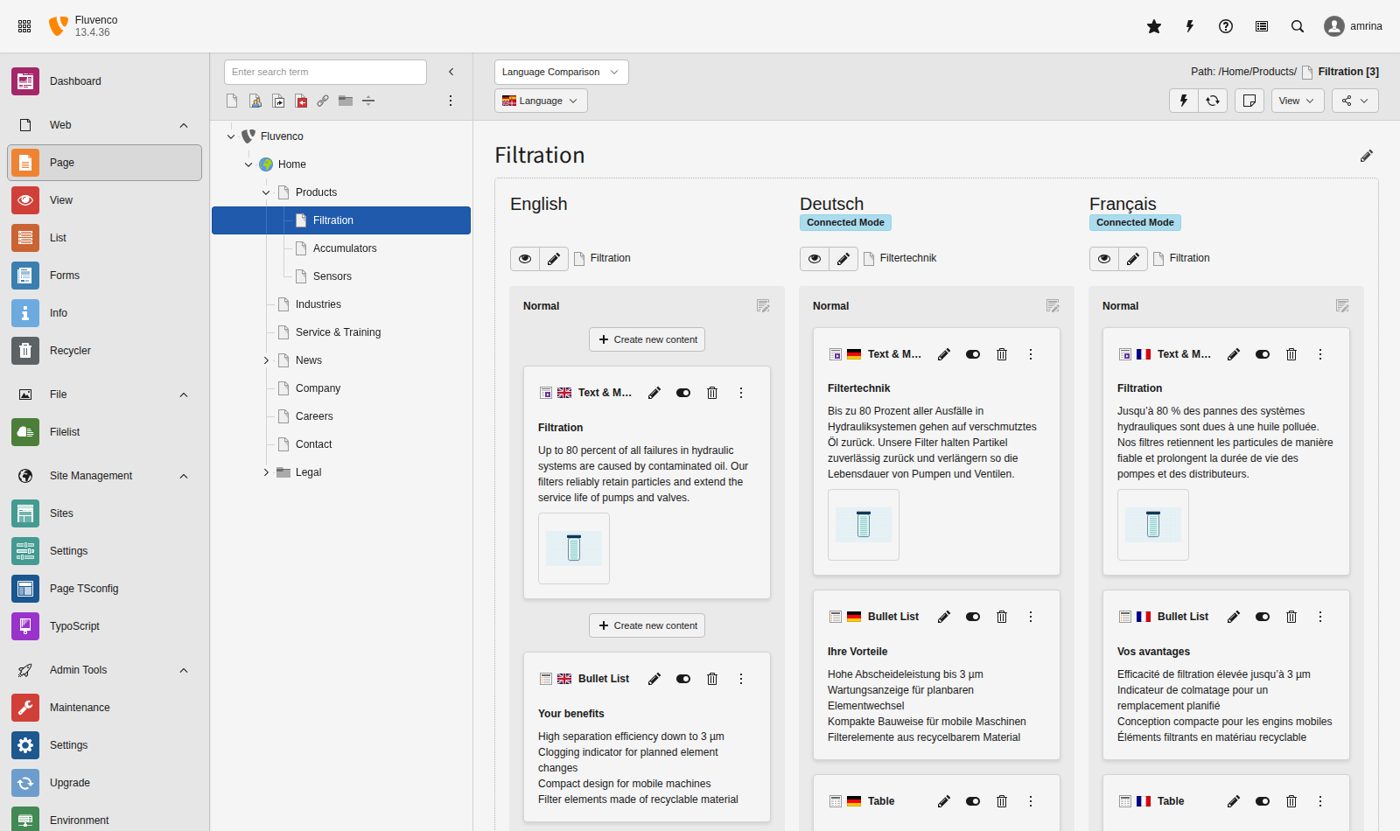This screenshot has height=831, width=1400.
Task: Toggle visibility of Français Bullet List element
Action: [1262, 617]
